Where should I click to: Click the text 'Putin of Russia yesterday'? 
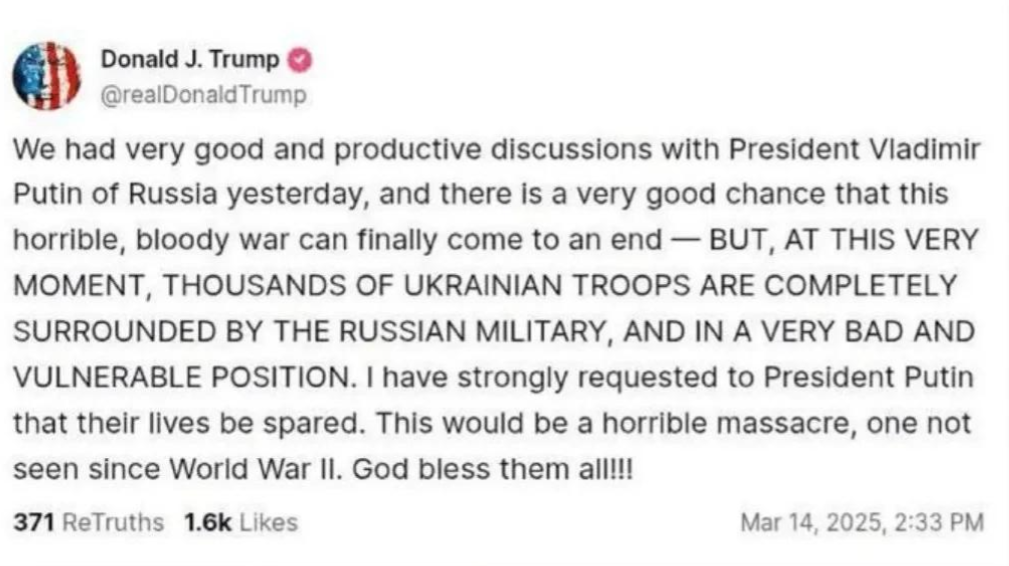pyautogui.click(x=191, y=194)
